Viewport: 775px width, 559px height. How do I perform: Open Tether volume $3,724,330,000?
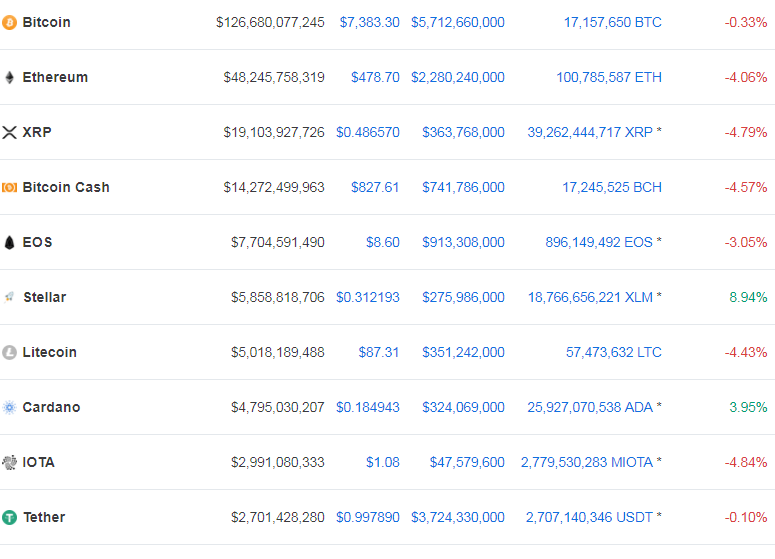pyautogui.click(x=458, y=517)
